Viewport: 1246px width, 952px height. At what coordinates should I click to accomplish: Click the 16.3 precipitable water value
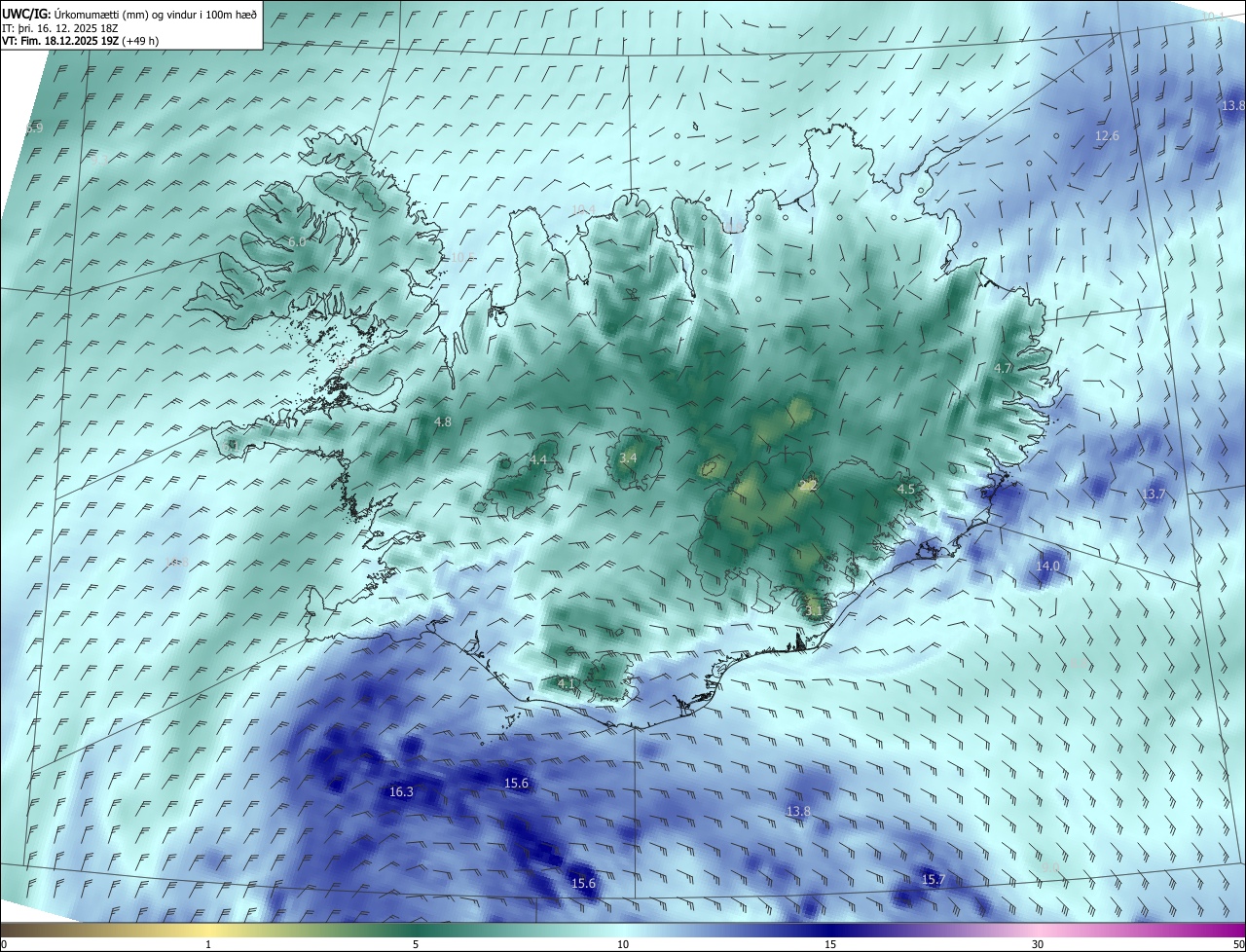[401, 792]
